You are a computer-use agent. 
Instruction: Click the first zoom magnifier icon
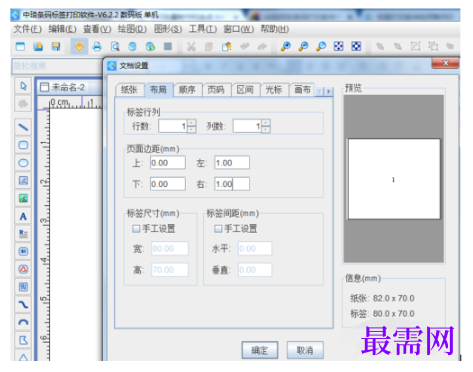click(x=286, y=46)
